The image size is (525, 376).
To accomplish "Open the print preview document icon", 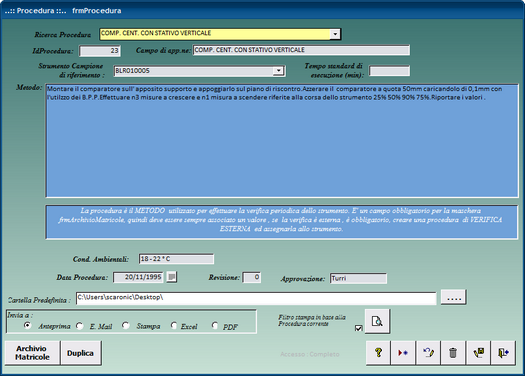I will (377, 321).
